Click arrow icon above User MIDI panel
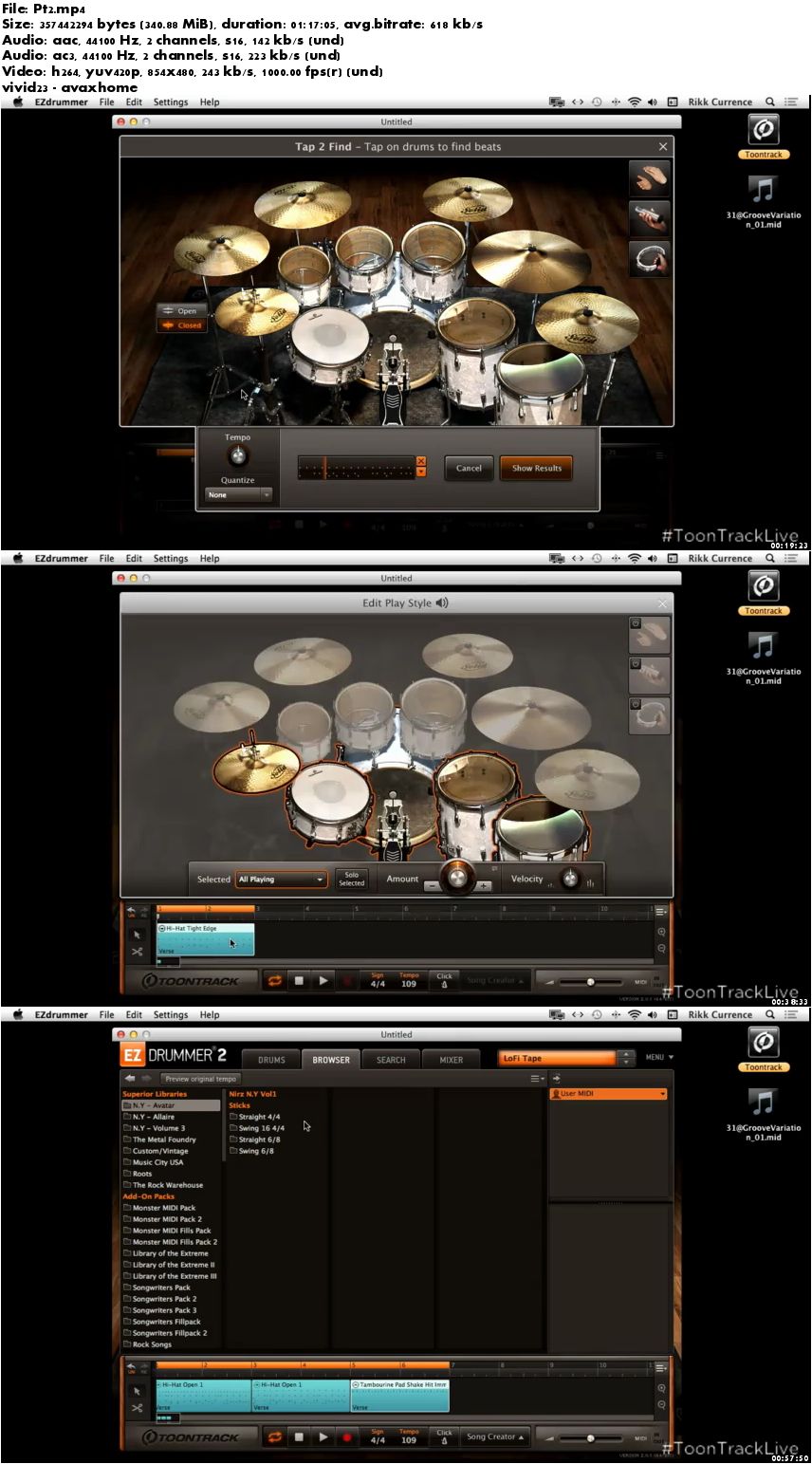Screen dimensions: 812x1464 click(x=556, y=1078)
